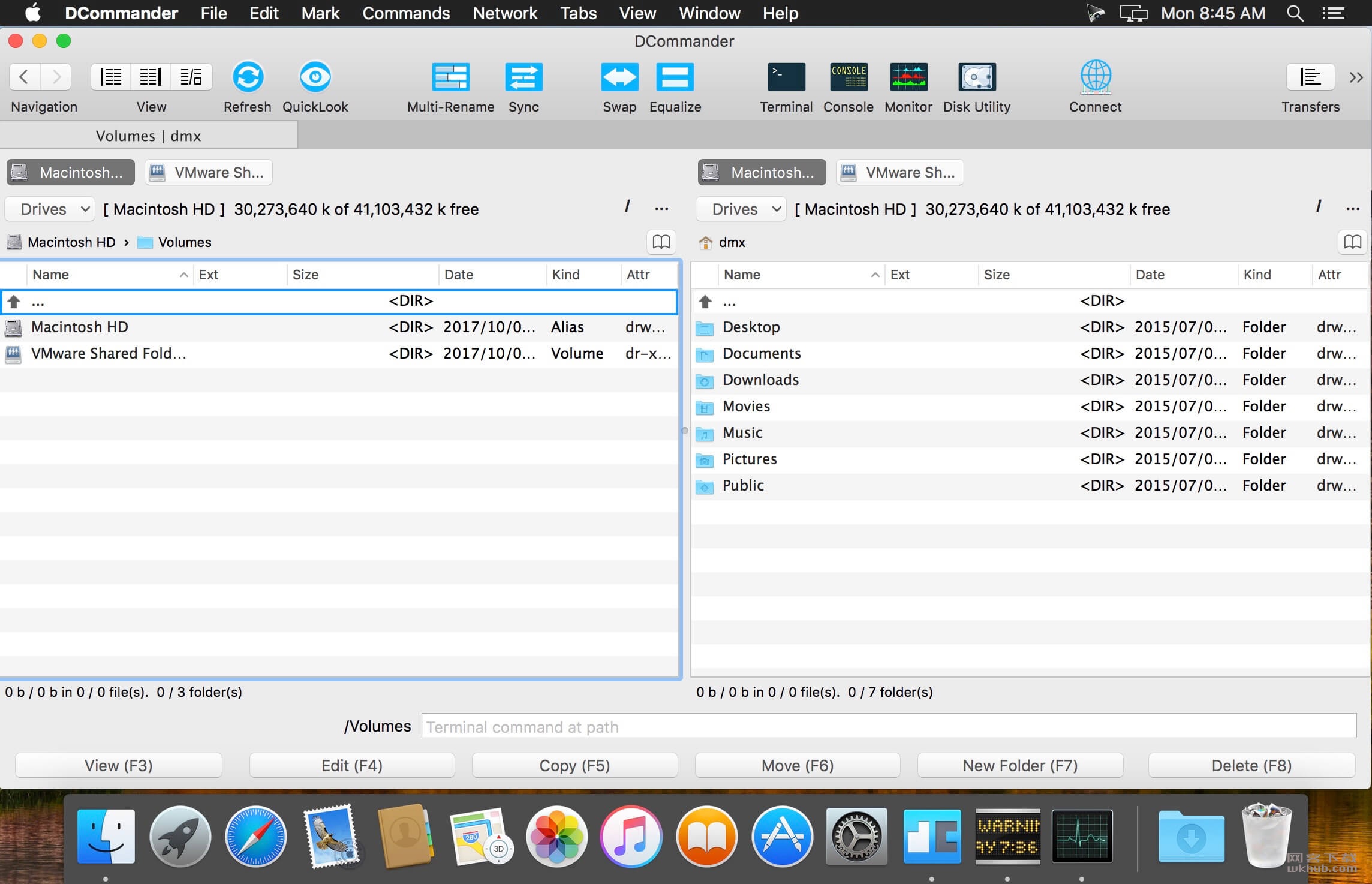
Task: Click the Connect globe icon
Action: (x=1096, y=77)
